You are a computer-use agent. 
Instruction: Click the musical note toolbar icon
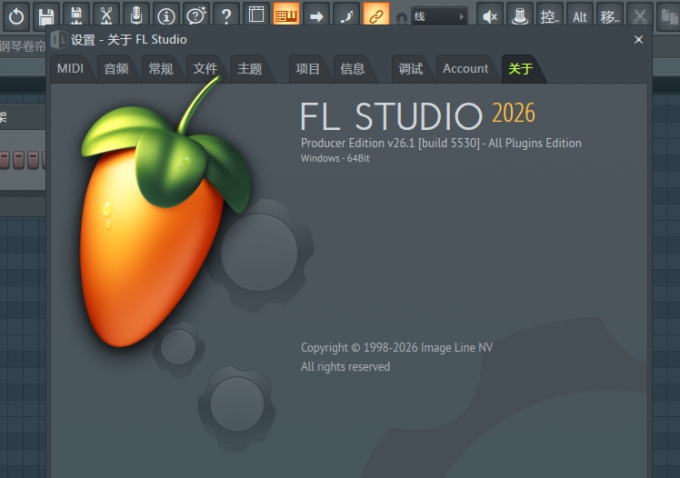[346, 16]
